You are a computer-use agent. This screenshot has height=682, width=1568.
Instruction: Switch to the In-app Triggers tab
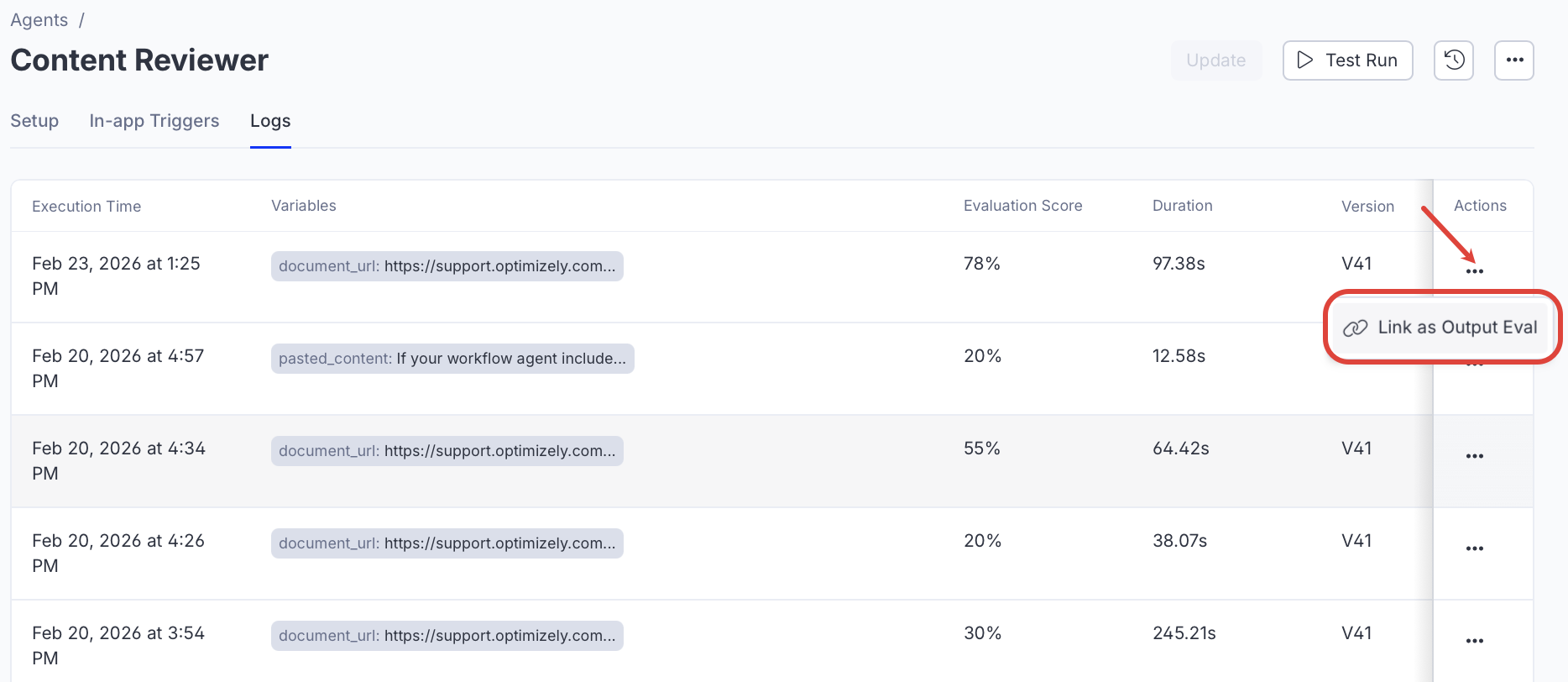tap(154, 121)
